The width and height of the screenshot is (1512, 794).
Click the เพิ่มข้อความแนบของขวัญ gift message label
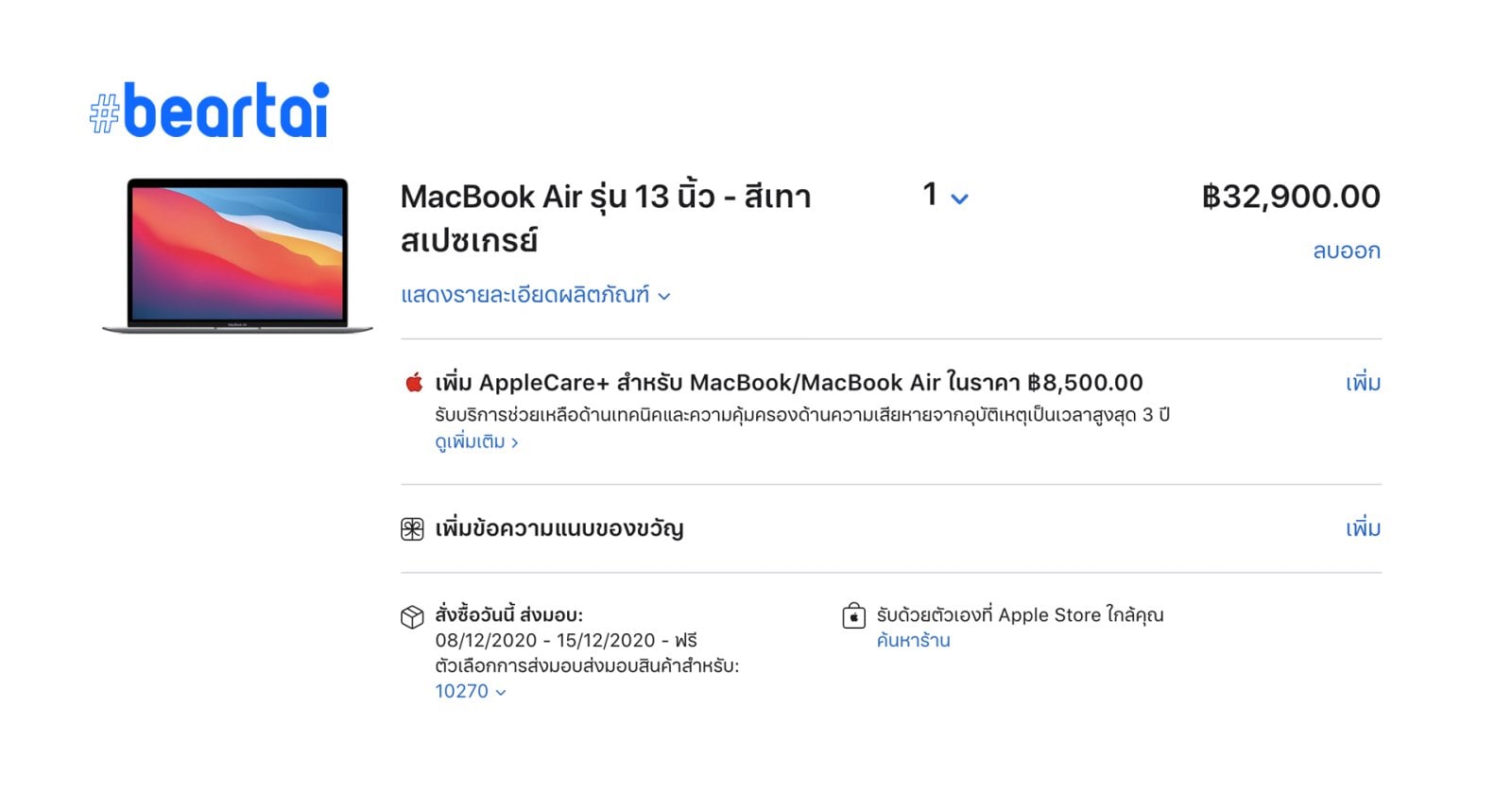pyautogui.click(x=558, y=528)
